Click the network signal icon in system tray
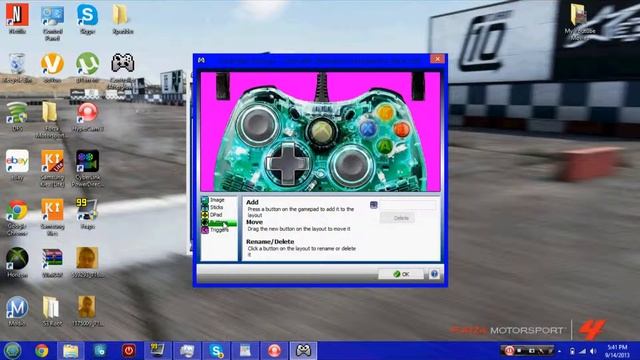The image size is (640, 360). click(x=582, y=351)
